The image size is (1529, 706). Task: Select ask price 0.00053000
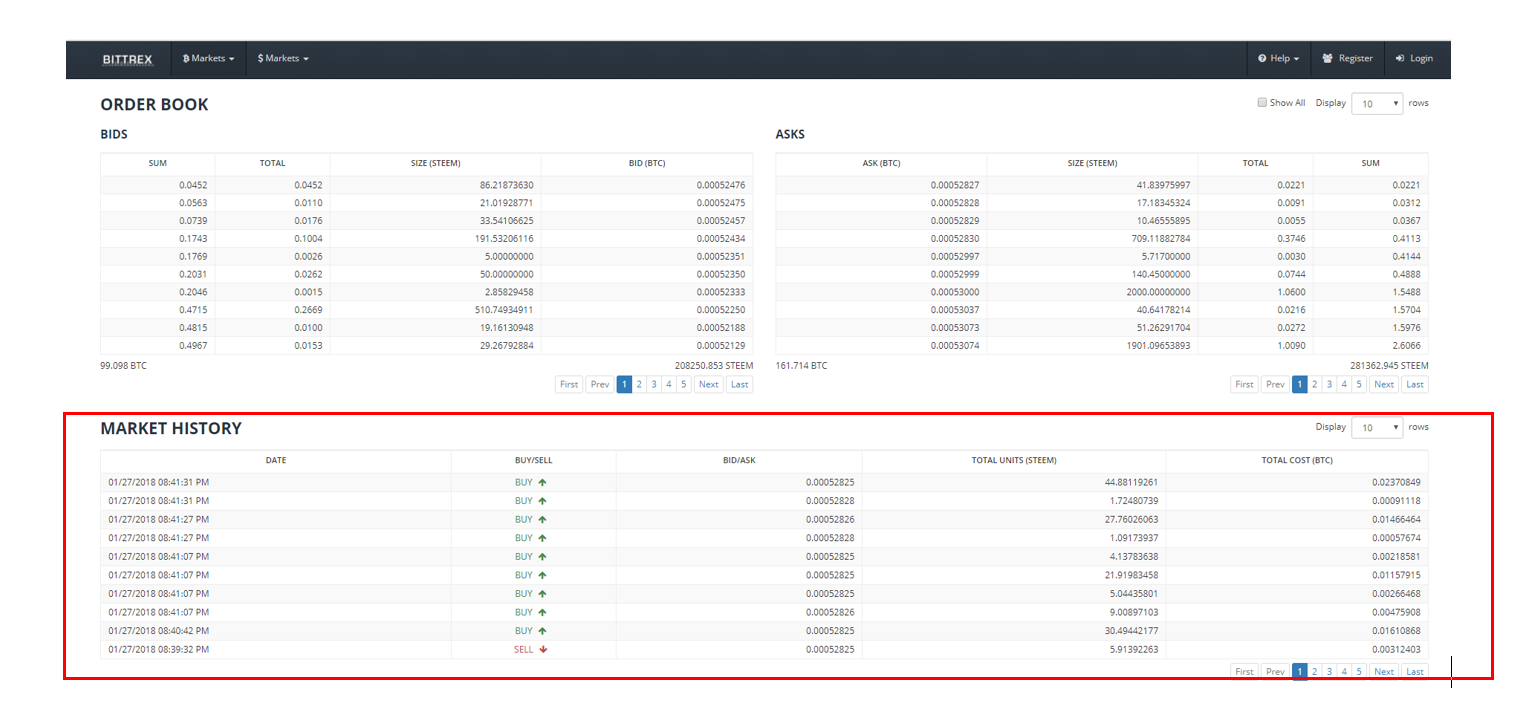[955, 292]
